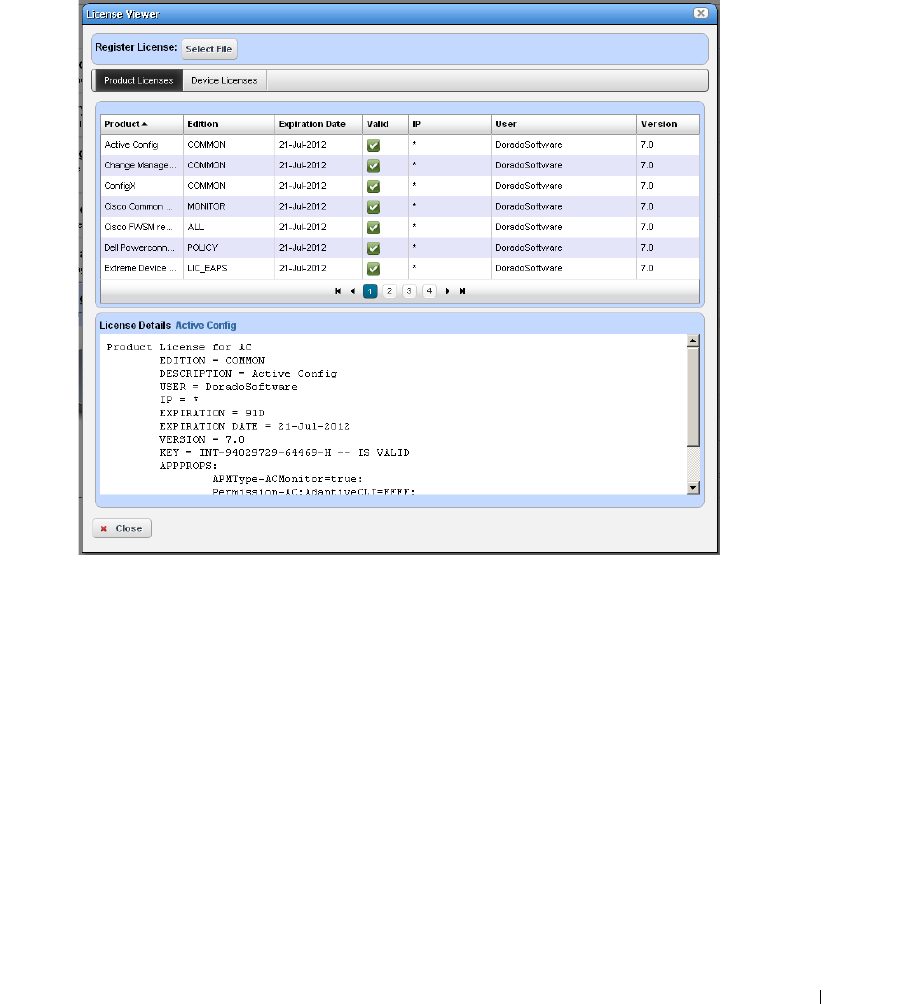Viewport: 900px width, 1004px height.
Task: Click valid checkmark for Extreme Device row
Action: 373,268
